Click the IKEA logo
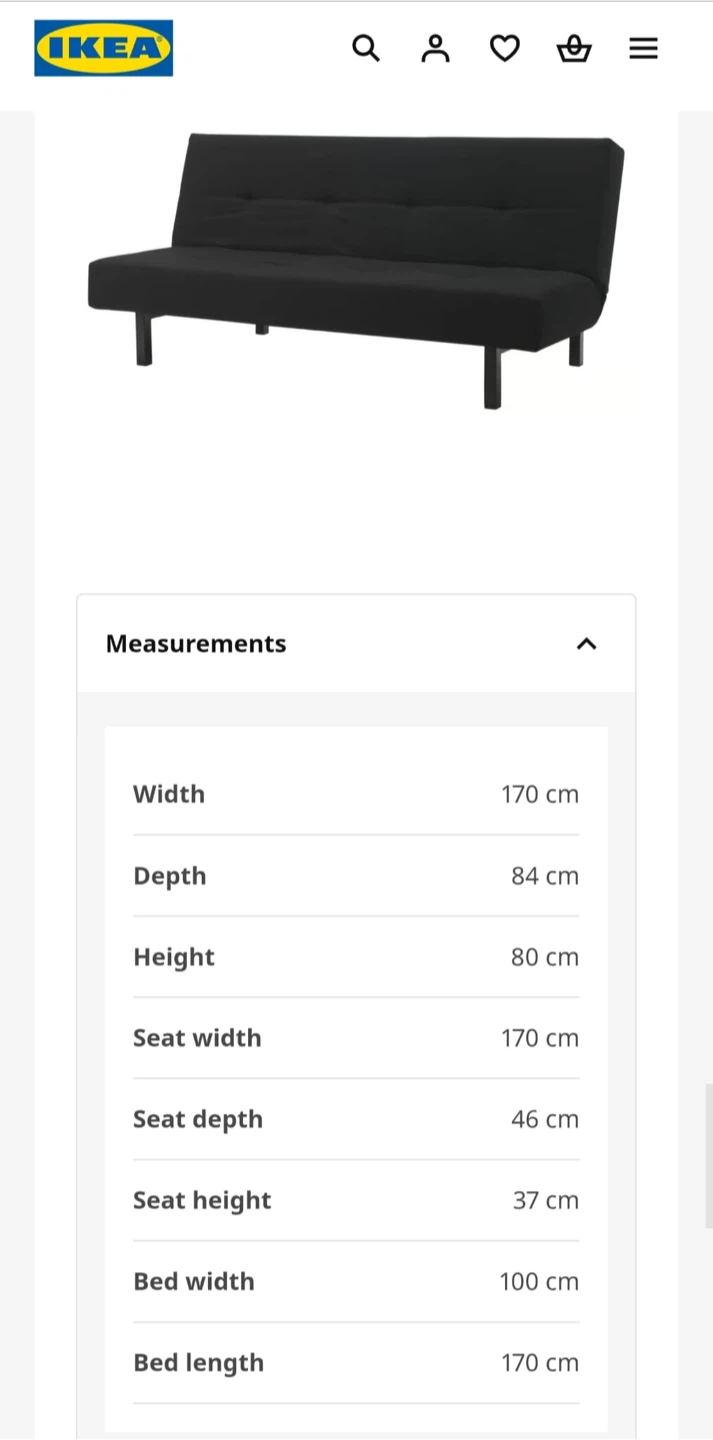 pyautogui.click(x=104, y=48)
